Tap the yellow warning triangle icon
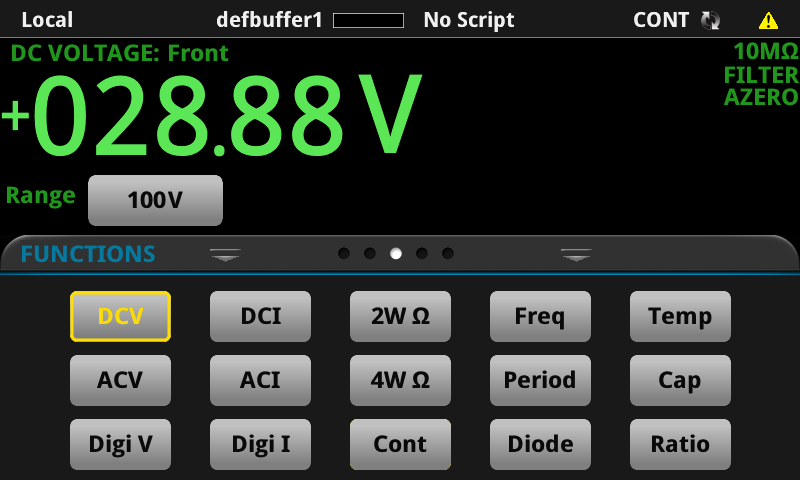 (x=768, y=21)
